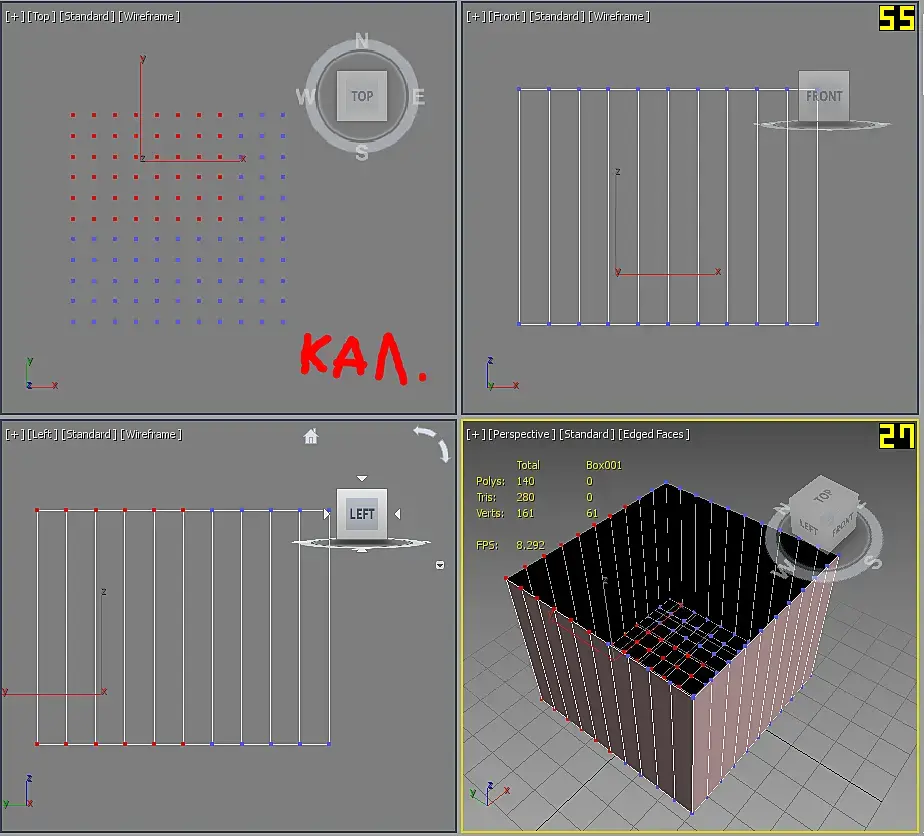
Task: Open [Standard] menu in Perspective viewport
Action: click(586, 434)
